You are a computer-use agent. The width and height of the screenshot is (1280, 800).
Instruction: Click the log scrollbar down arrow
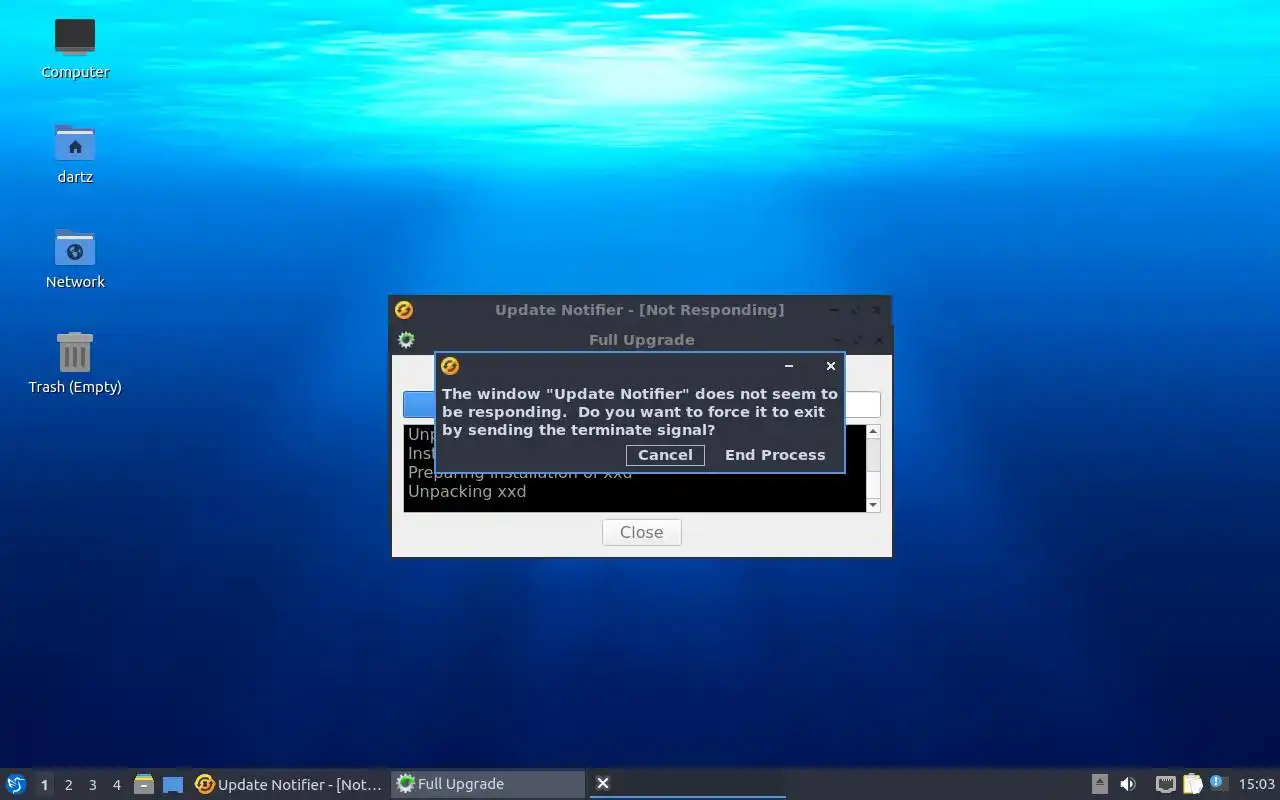(873, 505)
